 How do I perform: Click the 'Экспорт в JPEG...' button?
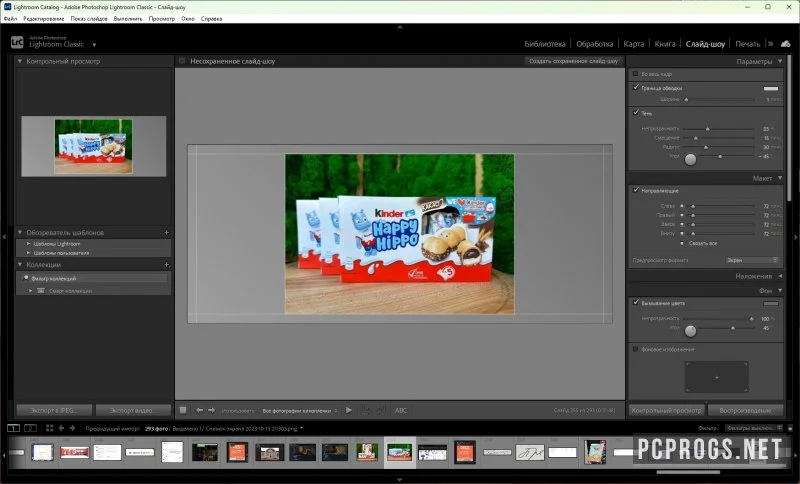tap(54, 410)
